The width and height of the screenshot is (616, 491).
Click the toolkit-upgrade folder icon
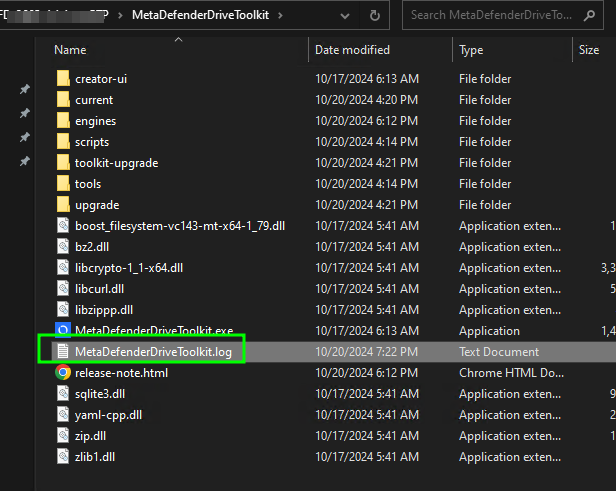63,163
